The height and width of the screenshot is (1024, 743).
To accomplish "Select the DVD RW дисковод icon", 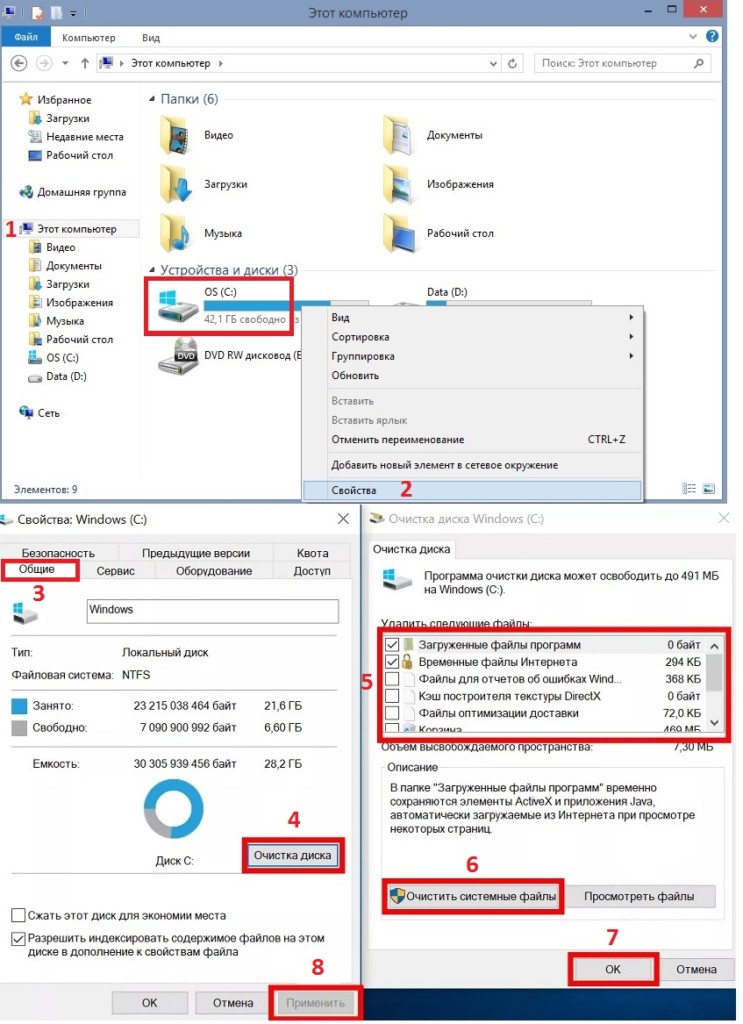I will tap(178, 355).
